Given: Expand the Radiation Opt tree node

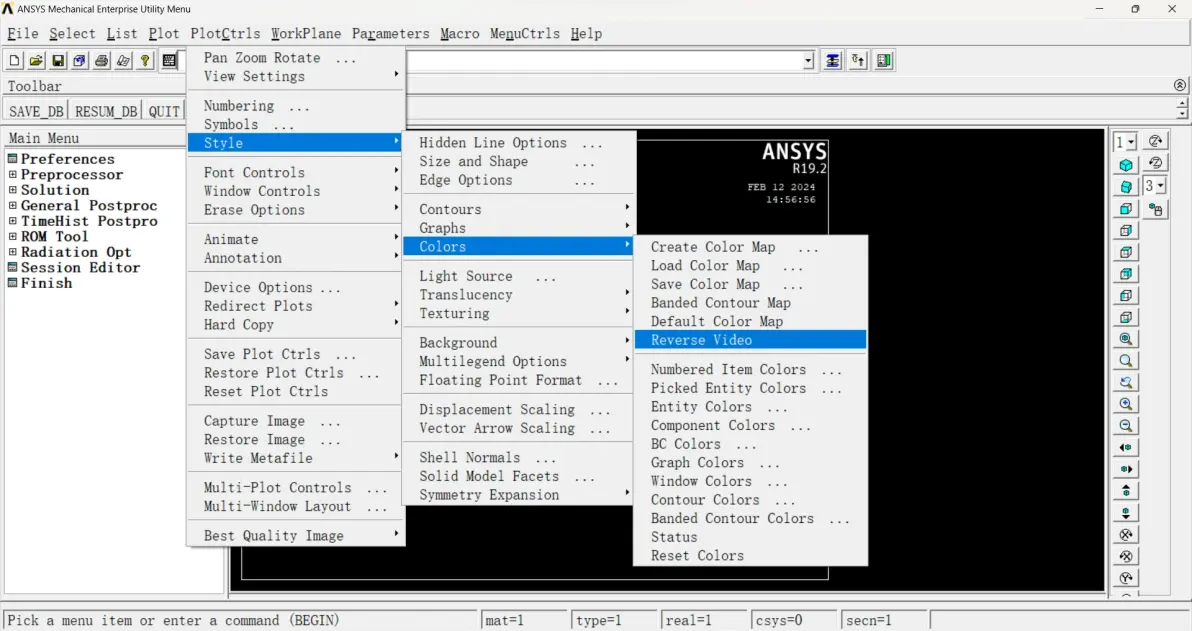Looking at the screenshot, I should tap(12, 252).
